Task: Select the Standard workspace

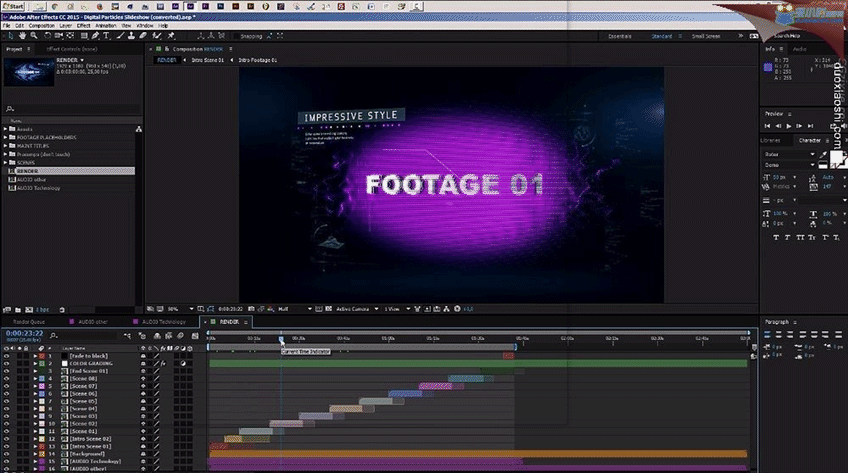Action: (661, 36)
